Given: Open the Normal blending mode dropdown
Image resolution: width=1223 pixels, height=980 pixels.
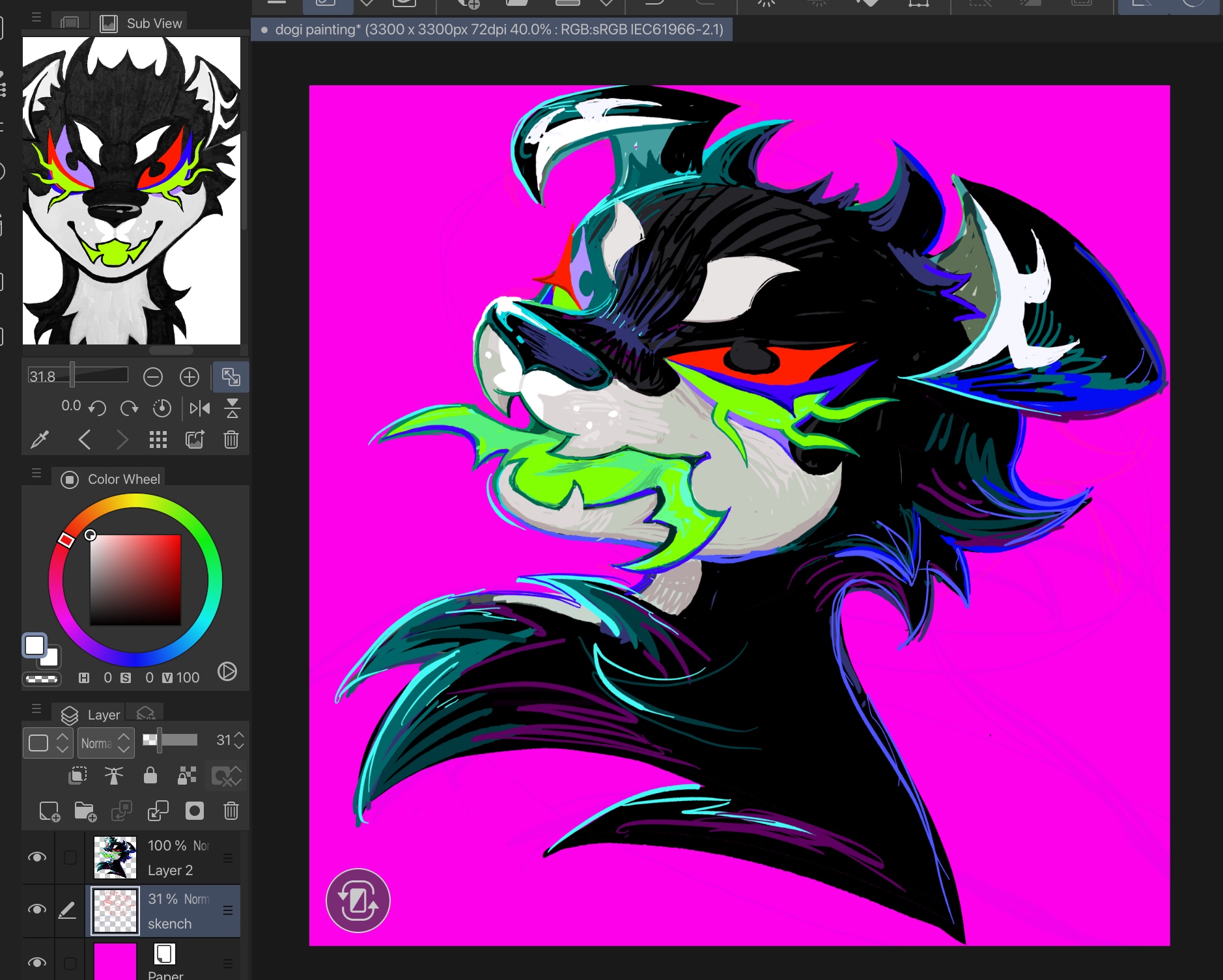Looking at the screenshot, I should tap(105, 743).
